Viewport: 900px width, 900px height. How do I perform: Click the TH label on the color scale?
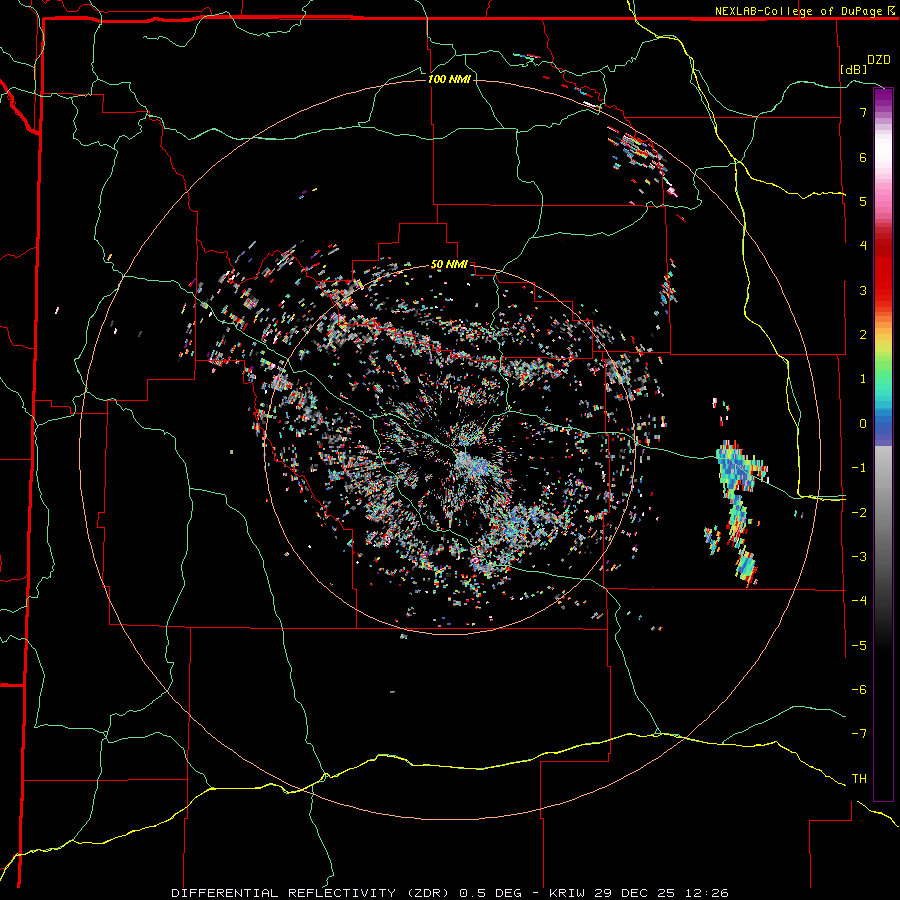(859, 779)
